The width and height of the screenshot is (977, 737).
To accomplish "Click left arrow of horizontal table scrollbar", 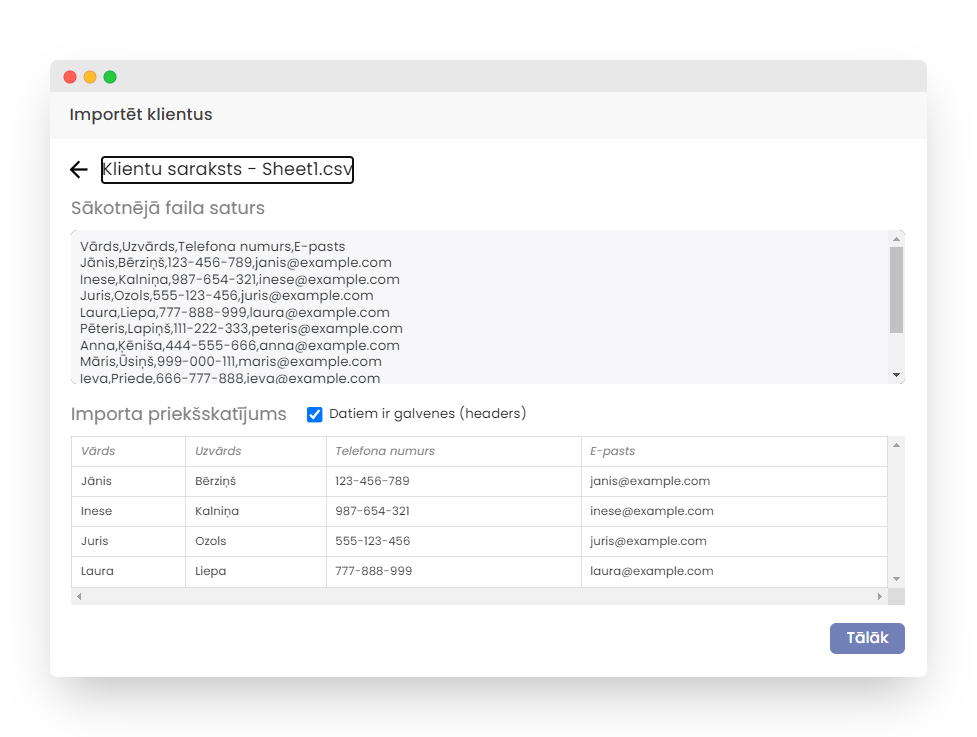I will [x=80, y=596].
